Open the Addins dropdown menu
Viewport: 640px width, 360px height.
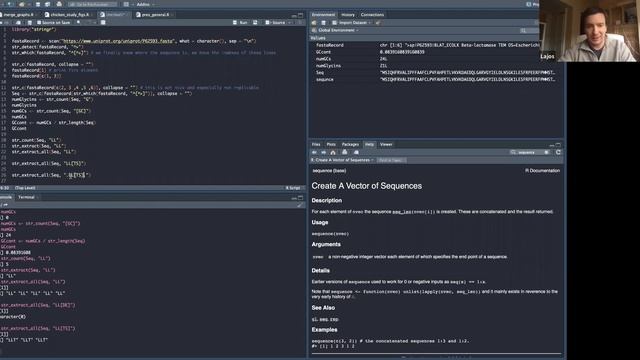click(x=145, y=4)
